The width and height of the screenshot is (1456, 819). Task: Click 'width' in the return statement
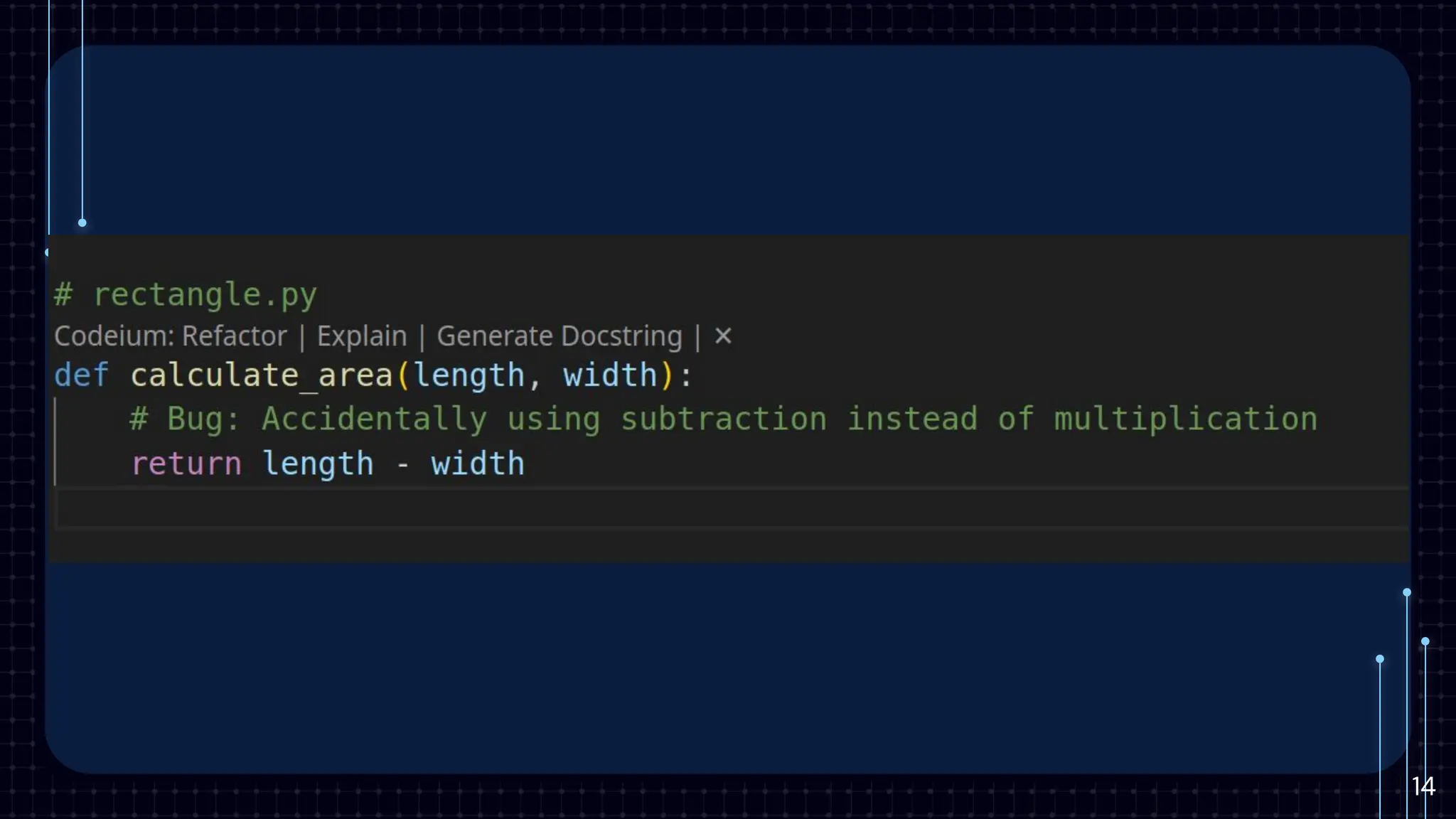click(x=477, y=464)
